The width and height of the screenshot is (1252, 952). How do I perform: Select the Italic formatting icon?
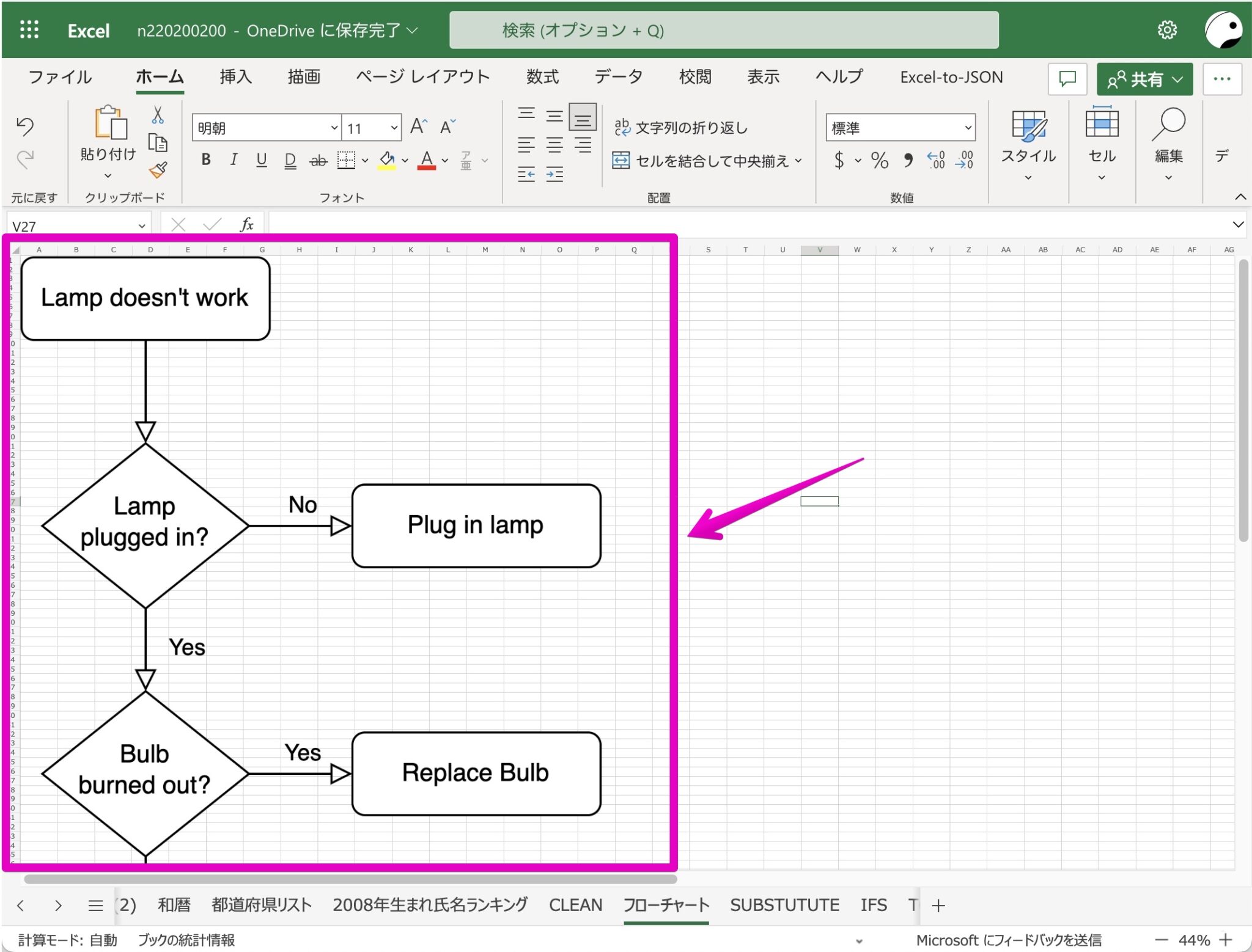coord(234,160)
